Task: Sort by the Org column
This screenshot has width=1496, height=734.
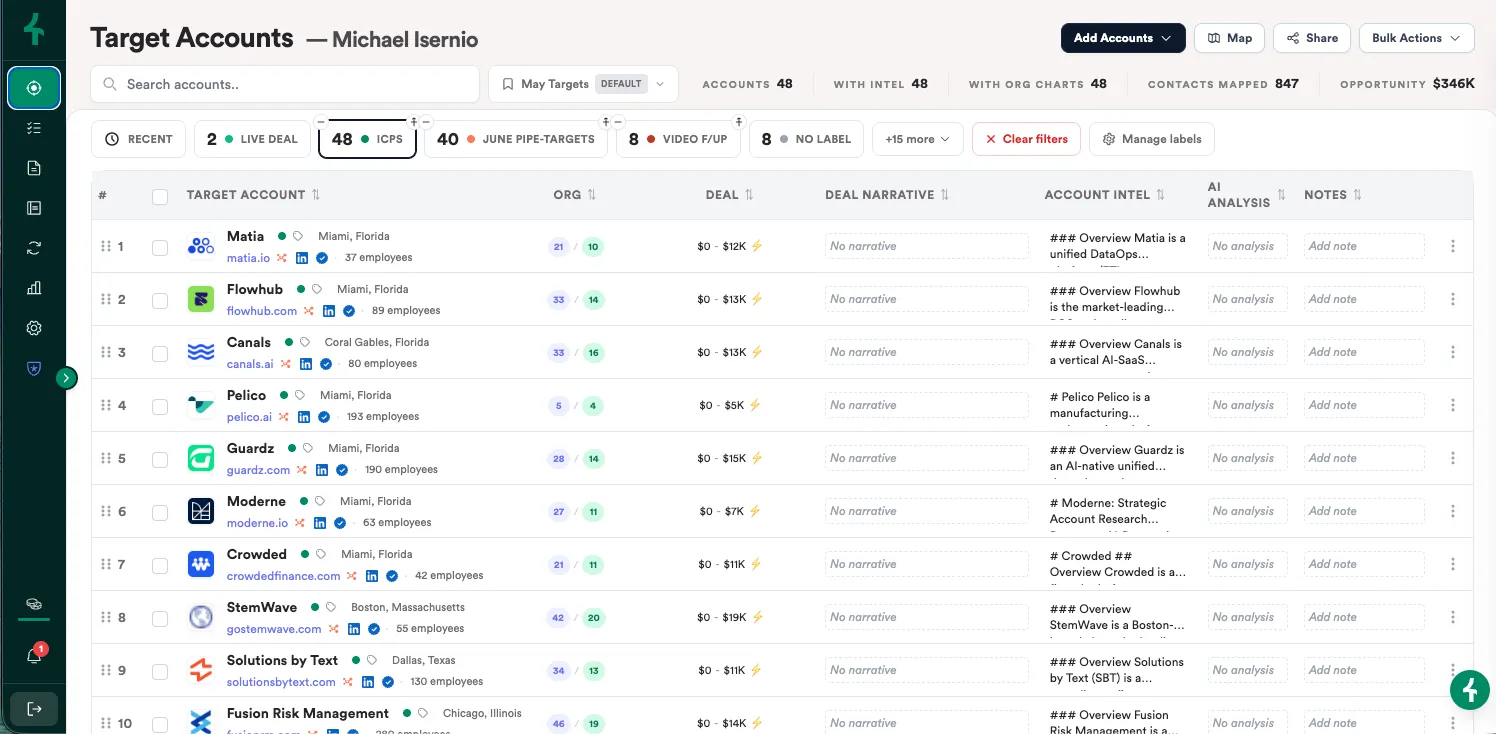Action: [x=591, y=195]
